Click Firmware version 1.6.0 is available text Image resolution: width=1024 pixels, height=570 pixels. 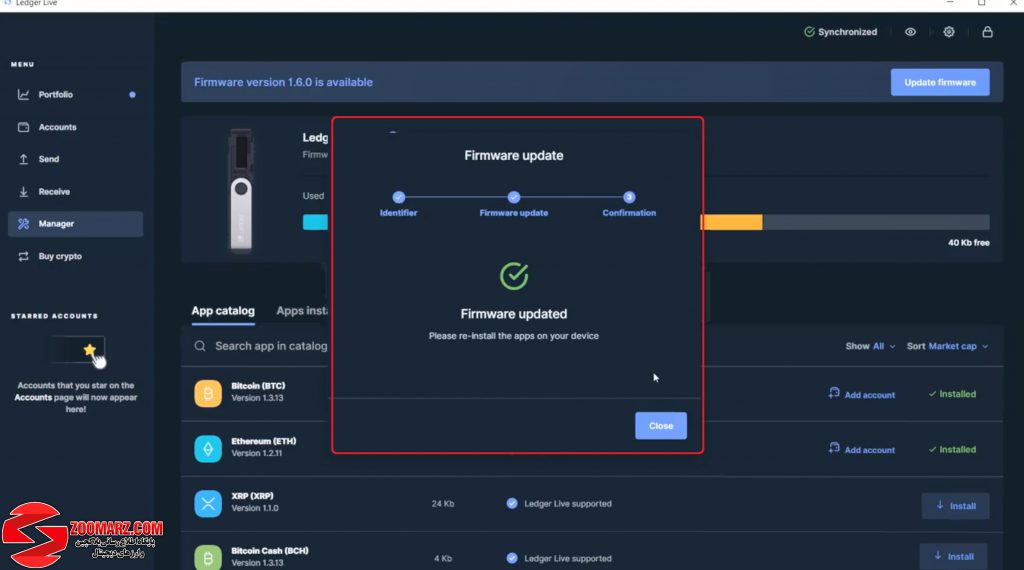[283, 82]
